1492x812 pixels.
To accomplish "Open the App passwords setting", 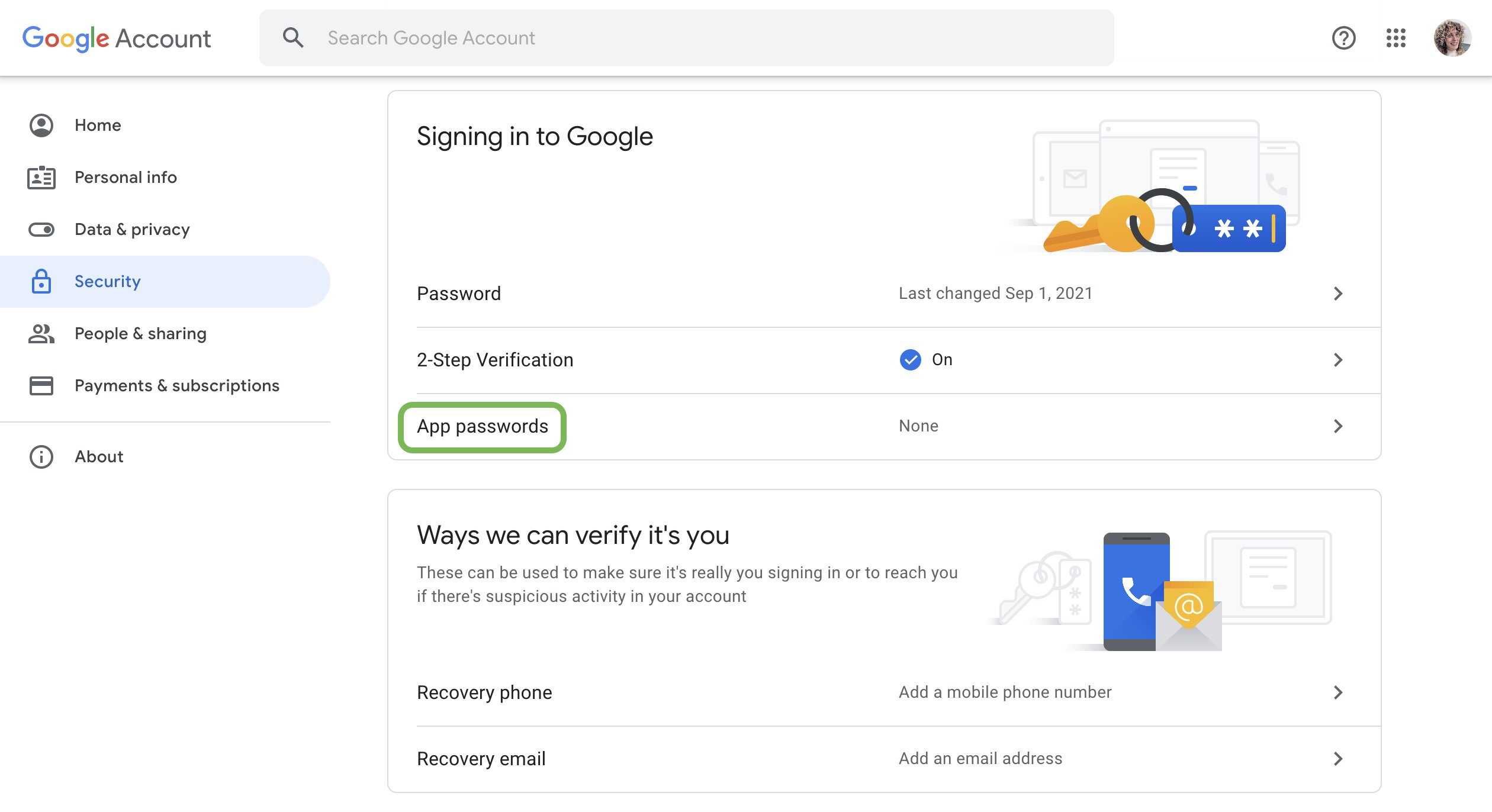I will point(884,427).
